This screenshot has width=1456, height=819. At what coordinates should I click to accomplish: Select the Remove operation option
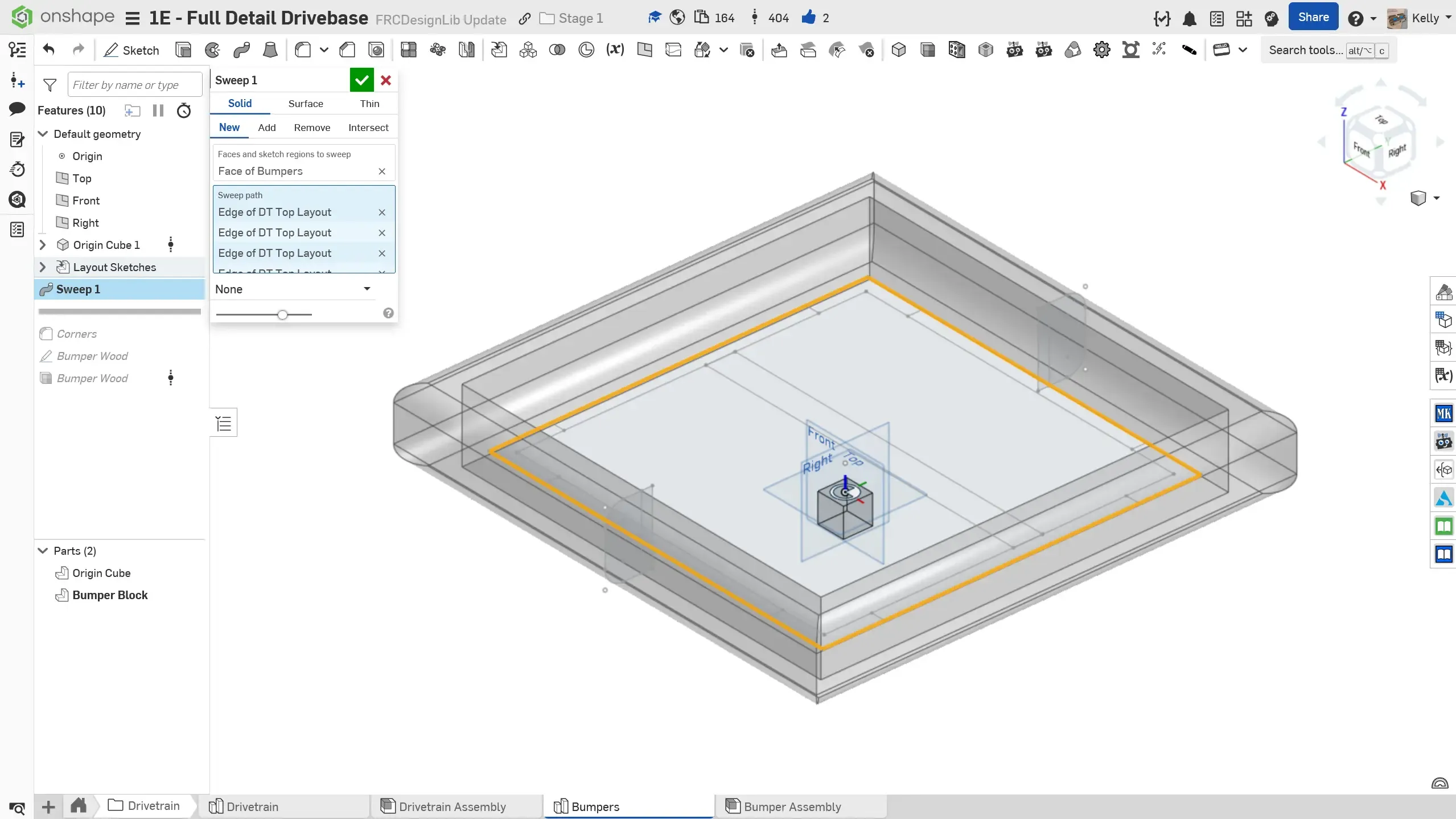coord(312,128)
